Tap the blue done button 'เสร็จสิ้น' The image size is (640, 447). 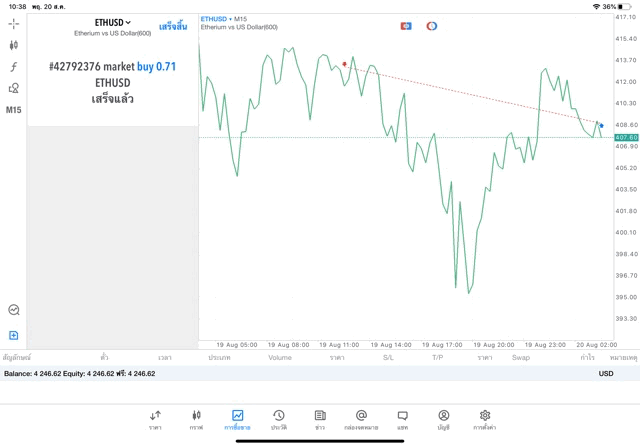pyautogui.click(x=173, y=26)
